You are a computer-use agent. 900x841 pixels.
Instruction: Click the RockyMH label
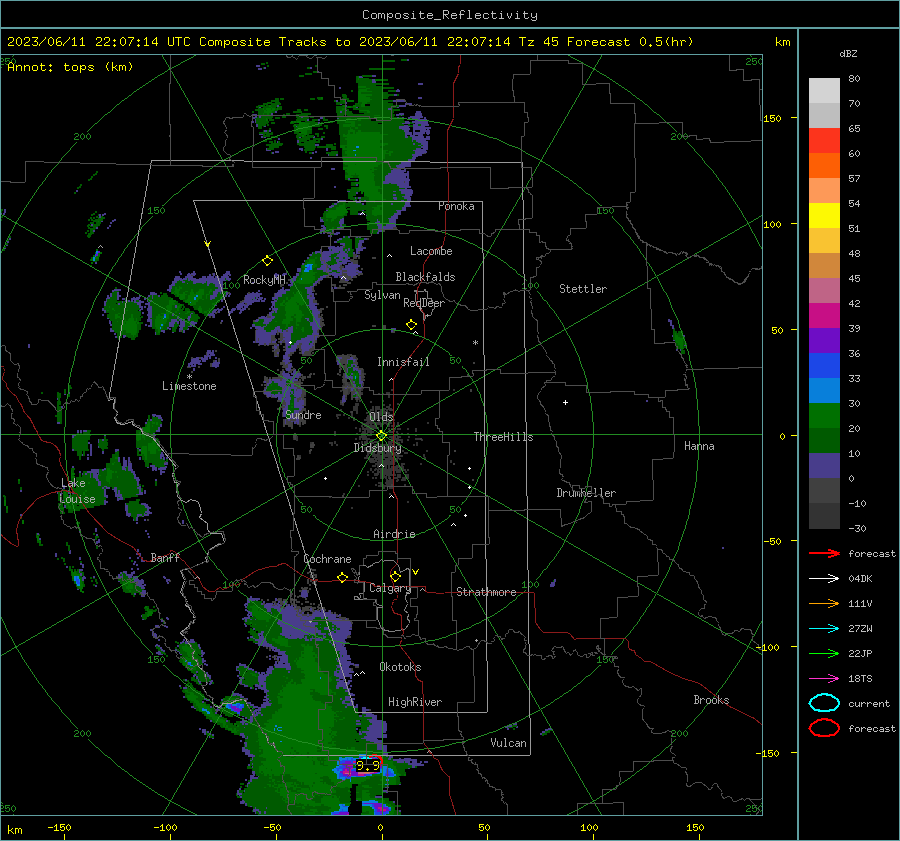click(264, 280)
